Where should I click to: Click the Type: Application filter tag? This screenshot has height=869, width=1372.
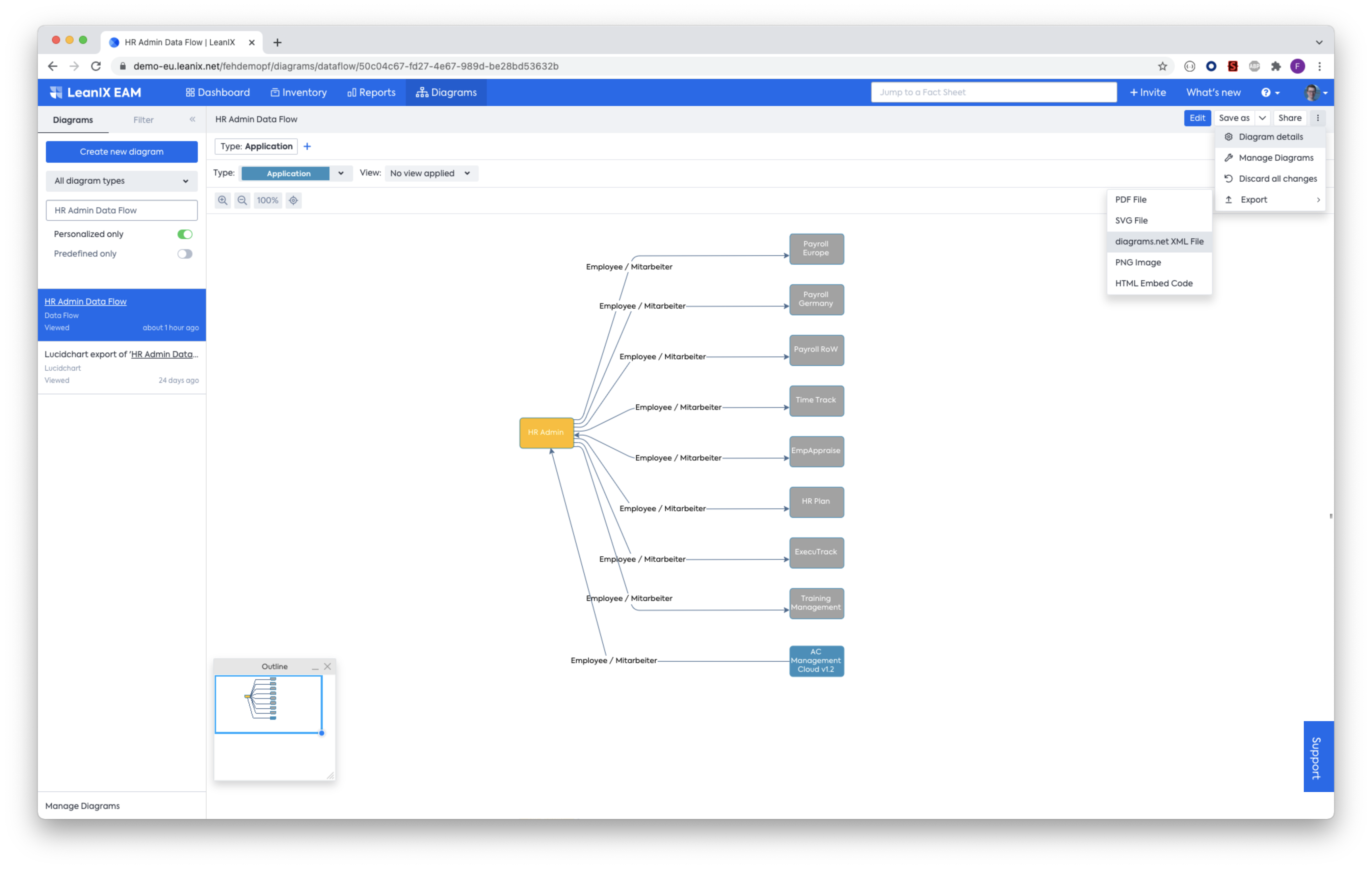256,147
